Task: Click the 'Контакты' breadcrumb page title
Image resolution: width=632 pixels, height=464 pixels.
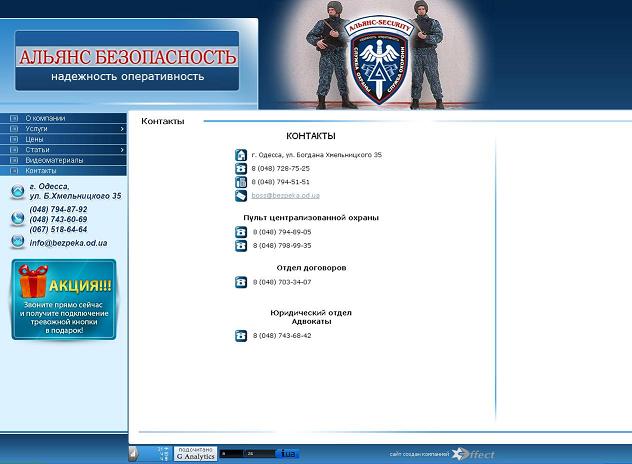Action: [162, 121]
